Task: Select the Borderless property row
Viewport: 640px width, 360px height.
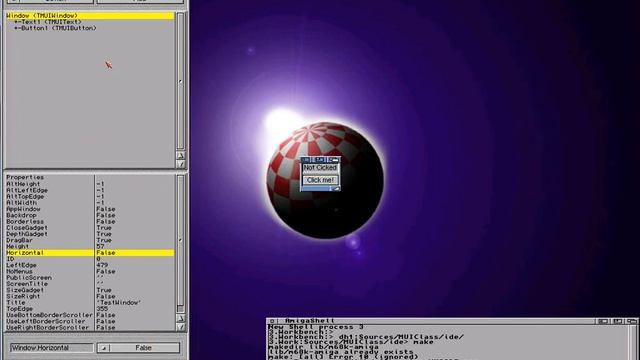Action: [x=90, y=222]
